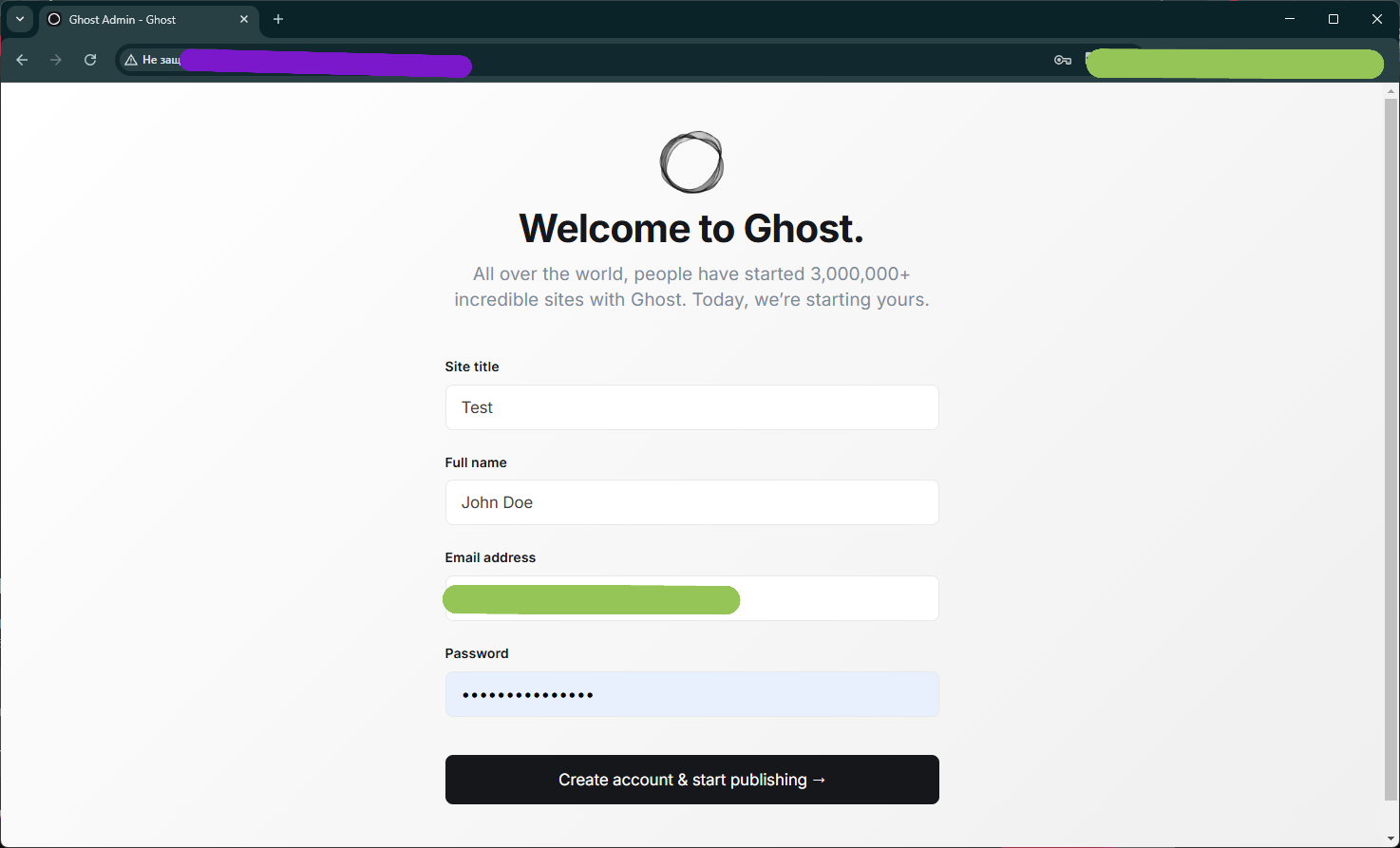Click the page's vertical scrollbar thumb
Screen dimensions: 1400x848
pyautogui.click(x=1391, y=449)
